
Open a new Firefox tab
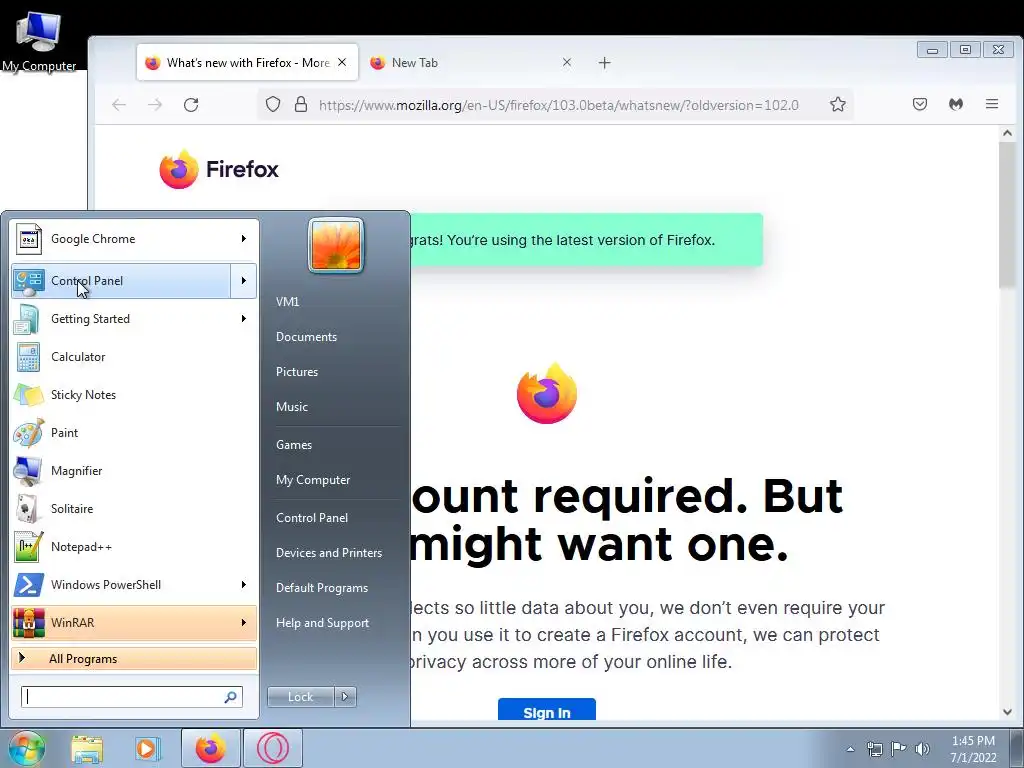[605, 63]
